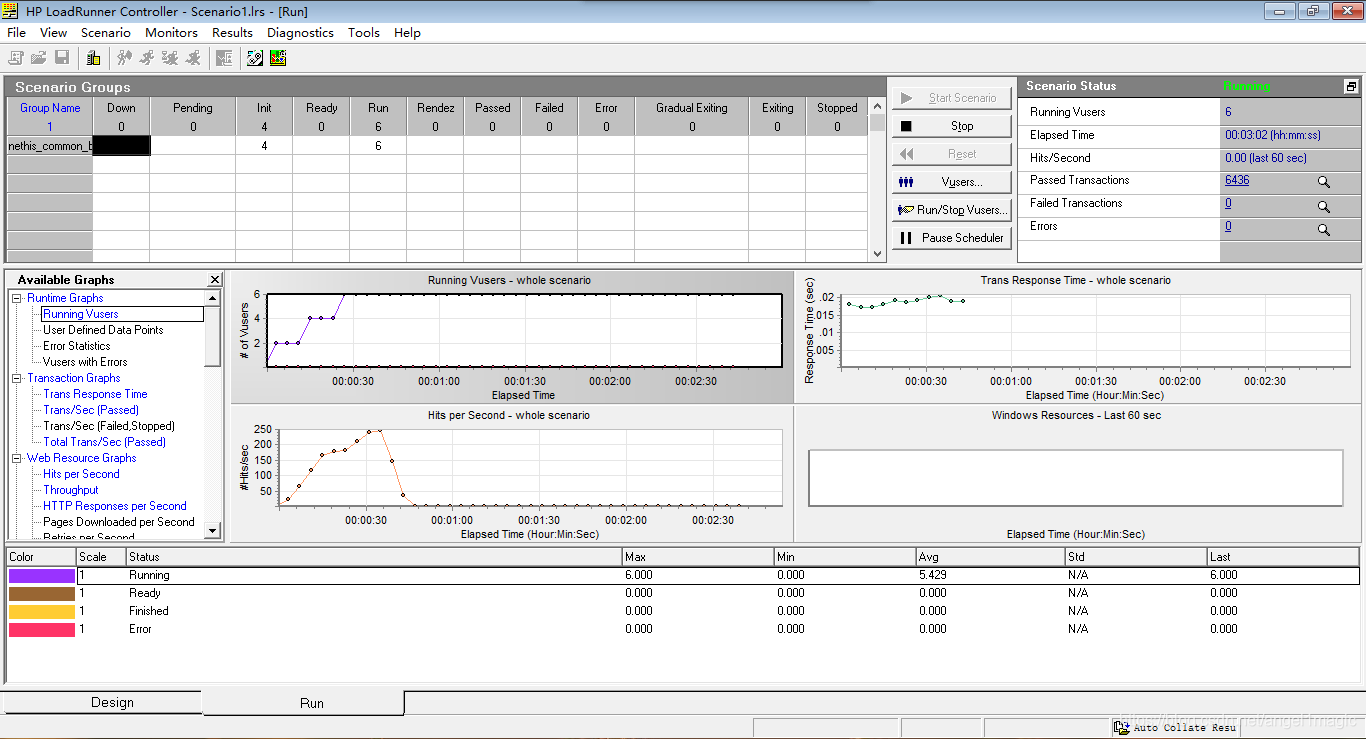The height and width of the screenshot is (739, 1366).
Task: Select User Defined Data Points graph
Action: pyautogui.click(x=103, y=330)
